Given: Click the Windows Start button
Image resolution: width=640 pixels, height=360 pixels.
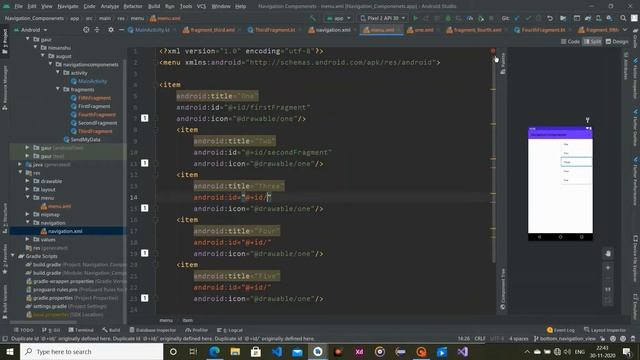Looking at the screenshot, I should pyautogui.click(x=10, y=351).
